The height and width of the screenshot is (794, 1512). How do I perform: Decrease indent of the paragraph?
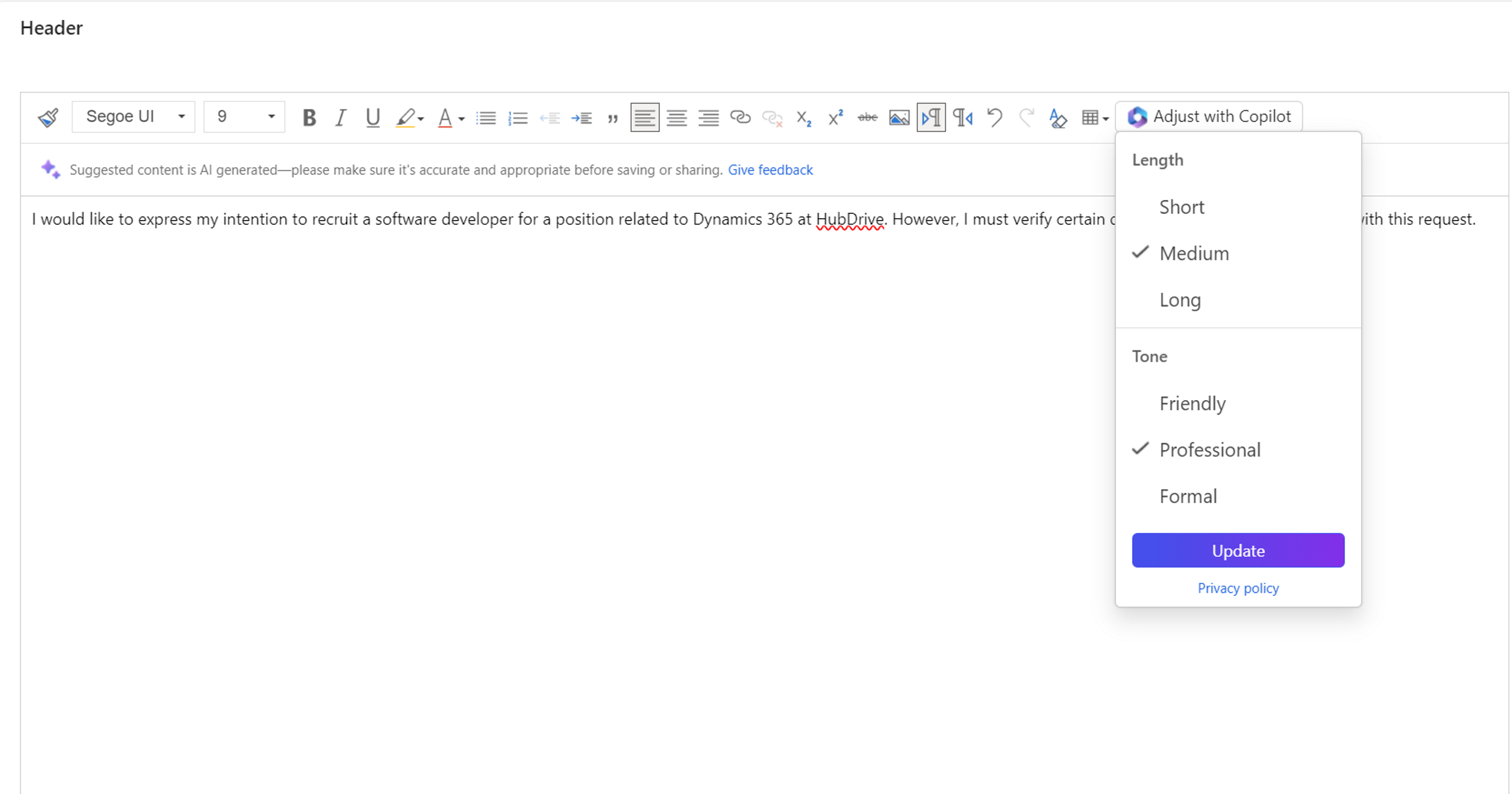tap(549, 117)
